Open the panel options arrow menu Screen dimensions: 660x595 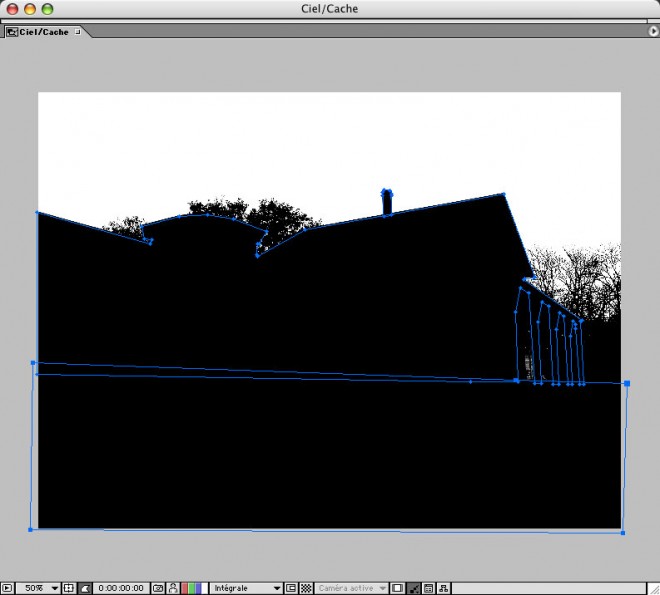click(x=653, y=32)
